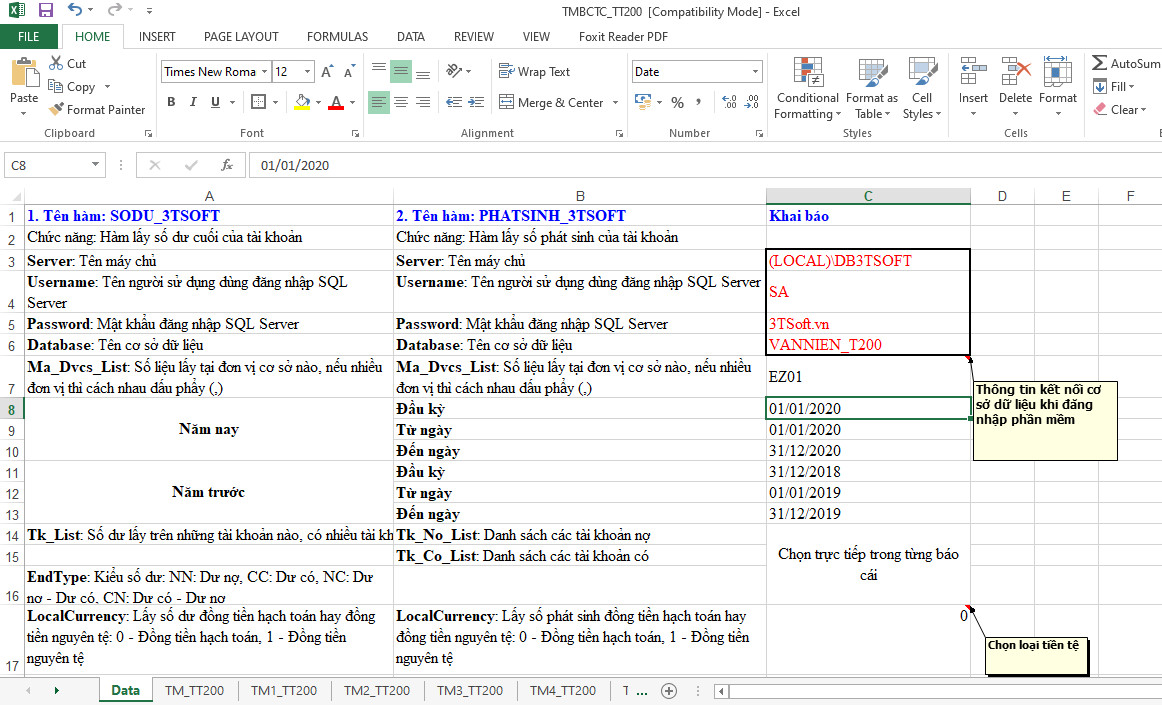1162x705 pixels.
Task: Open the FILE menu
Action: [29, 36]
